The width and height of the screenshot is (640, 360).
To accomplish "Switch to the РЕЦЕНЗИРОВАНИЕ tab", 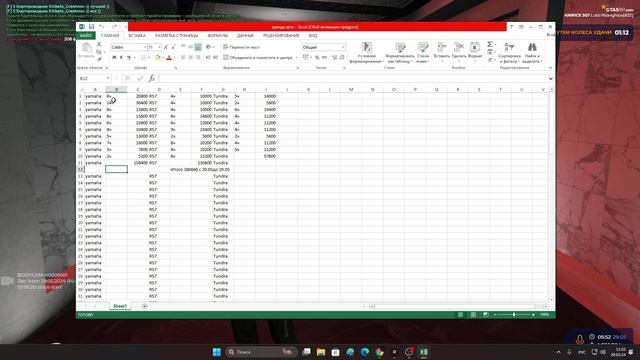I will [281, 36].
